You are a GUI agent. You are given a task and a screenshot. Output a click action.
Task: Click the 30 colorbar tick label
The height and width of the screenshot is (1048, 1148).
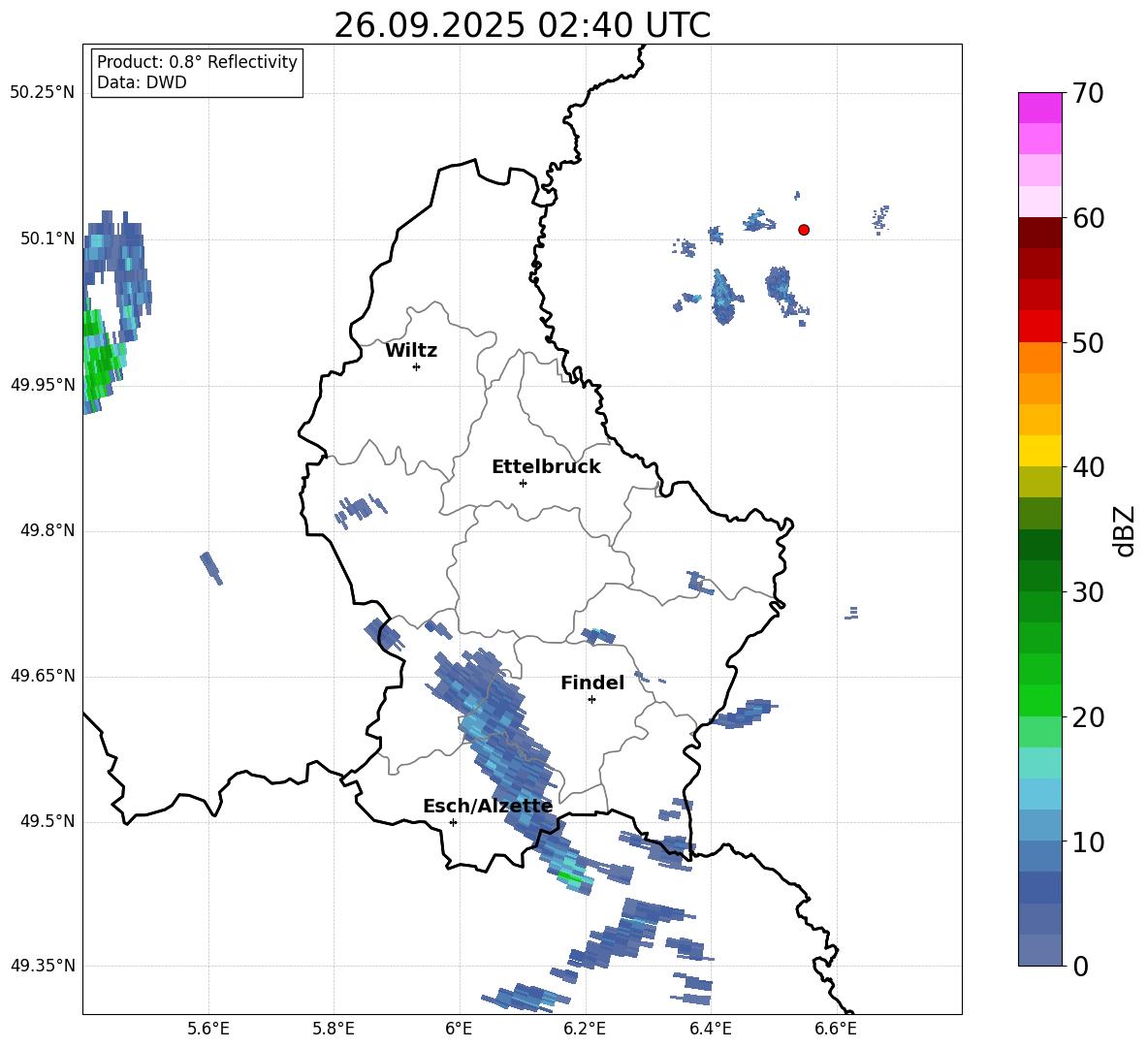pyautogui.click(x=1088, y=592)
